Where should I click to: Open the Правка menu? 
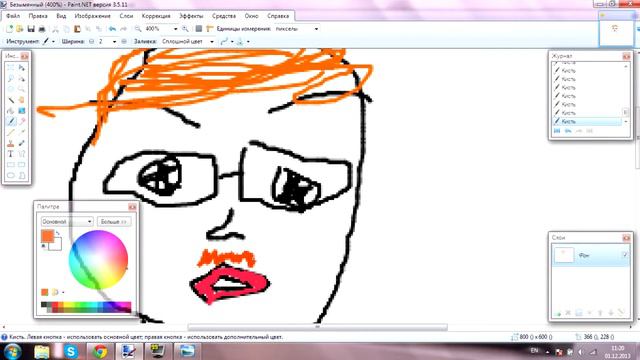[x=38, y=16]
